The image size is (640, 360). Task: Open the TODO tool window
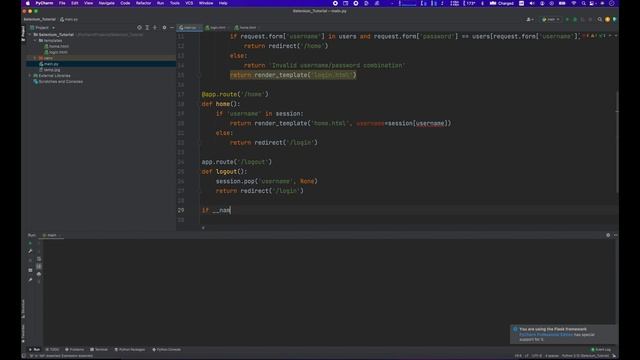[52, 349]
